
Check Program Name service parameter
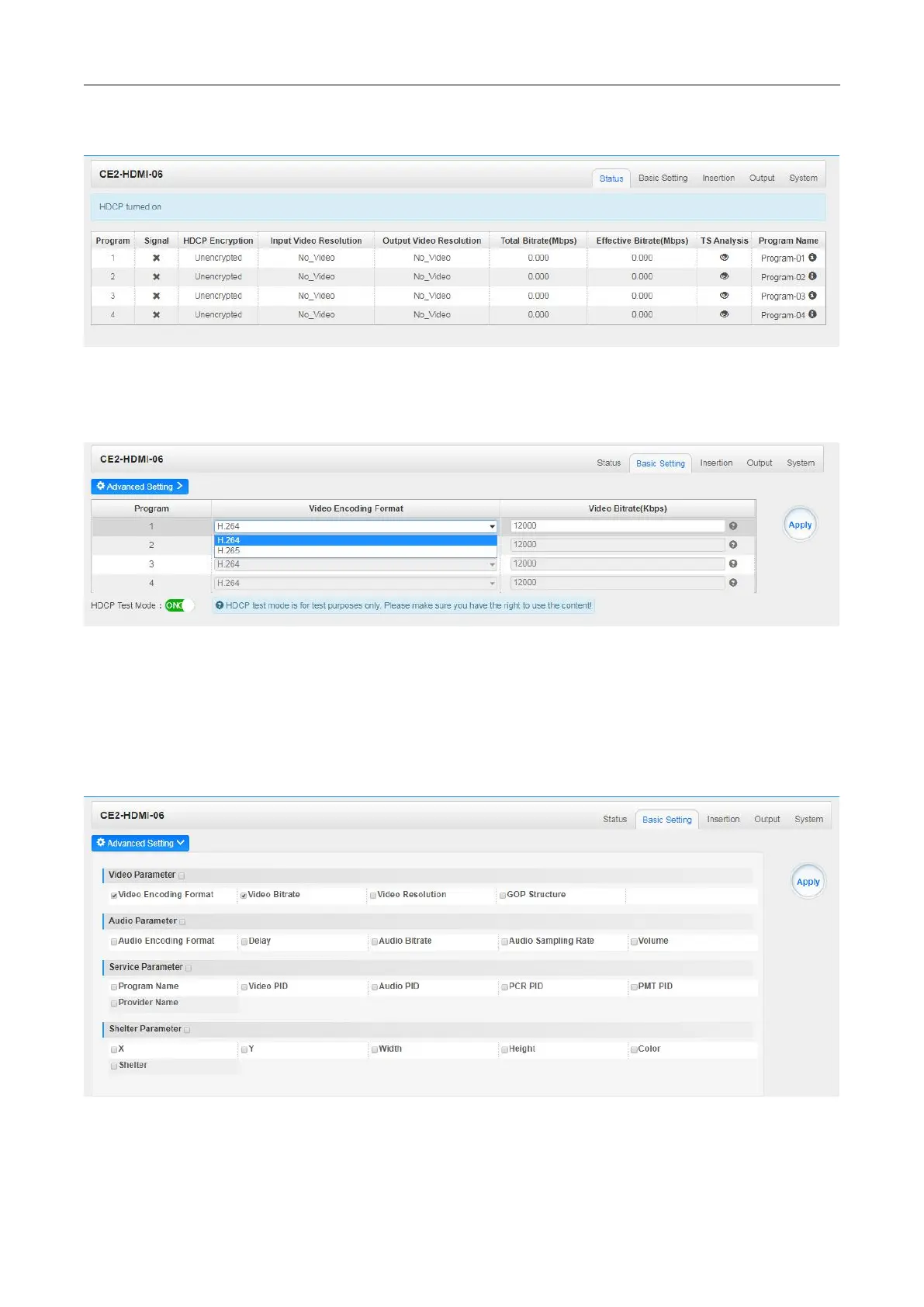(x=114, y=987)
